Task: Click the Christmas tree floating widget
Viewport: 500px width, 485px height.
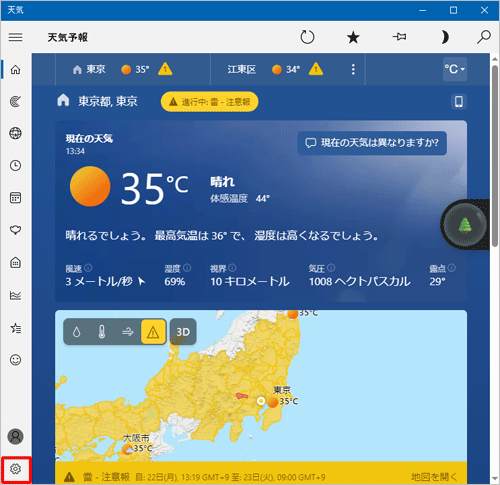Action: 465,225
